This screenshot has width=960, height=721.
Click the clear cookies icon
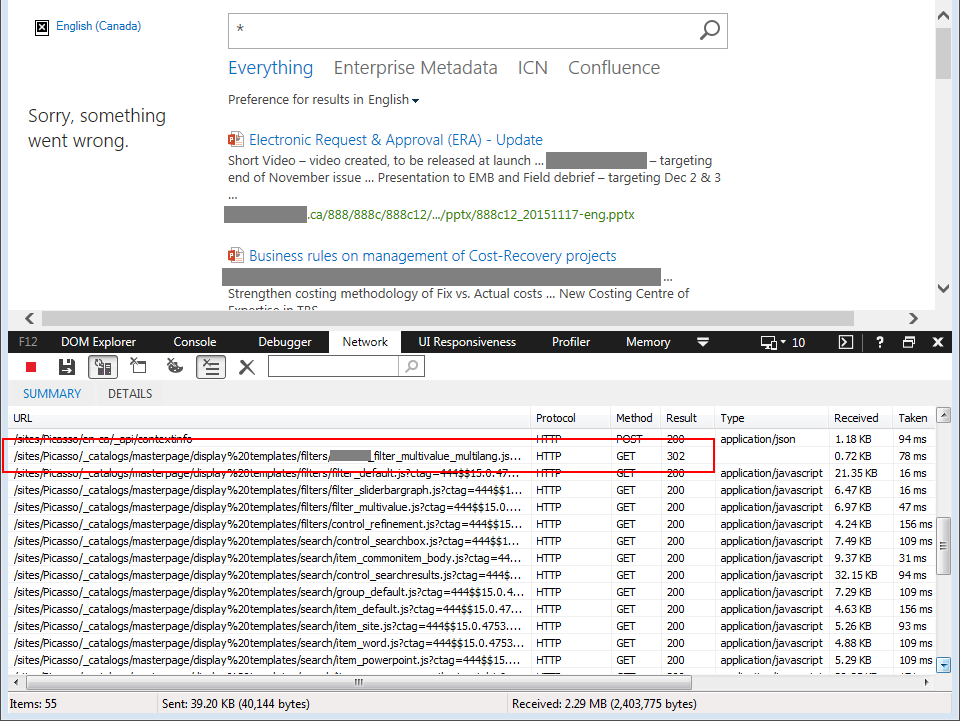174,367
